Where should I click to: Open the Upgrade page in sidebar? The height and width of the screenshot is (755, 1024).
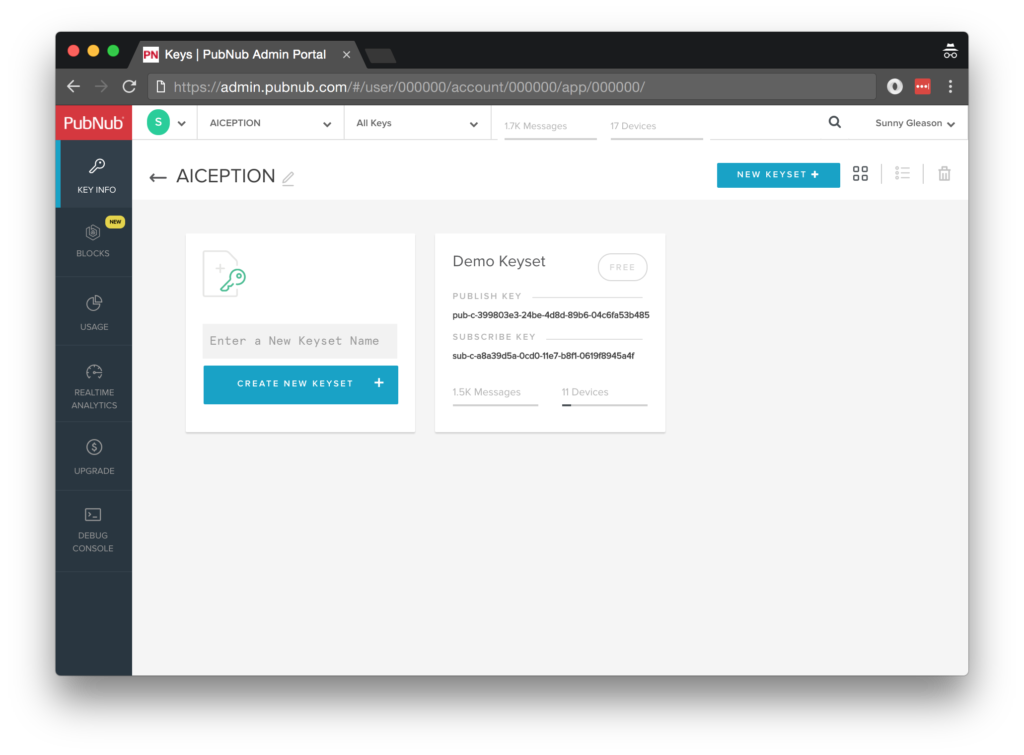[x=94, y=456]
